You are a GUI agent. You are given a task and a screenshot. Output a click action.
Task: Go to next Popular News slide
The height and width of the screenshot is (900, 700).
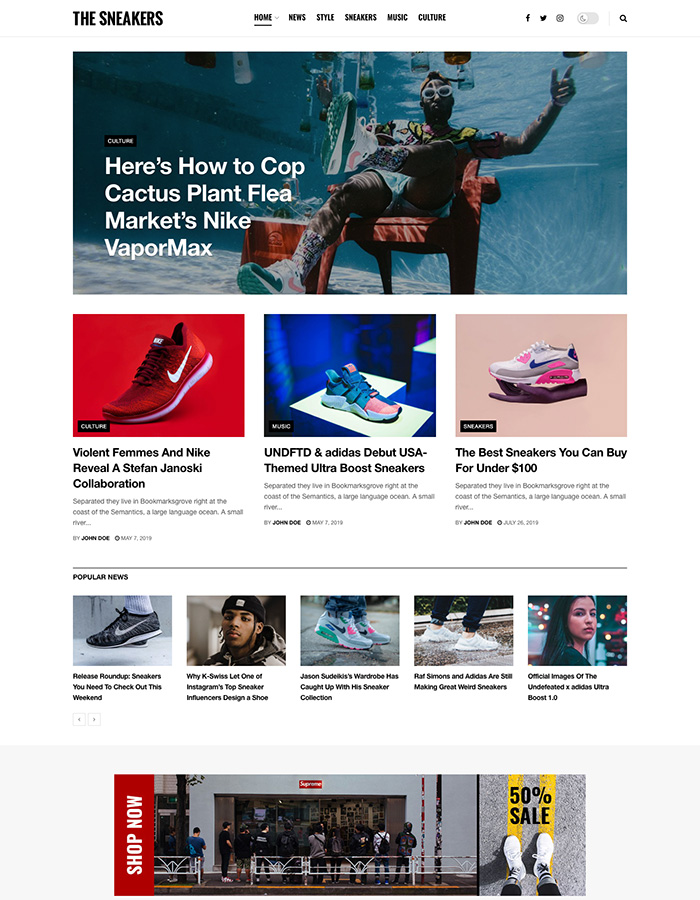point(95,719)
